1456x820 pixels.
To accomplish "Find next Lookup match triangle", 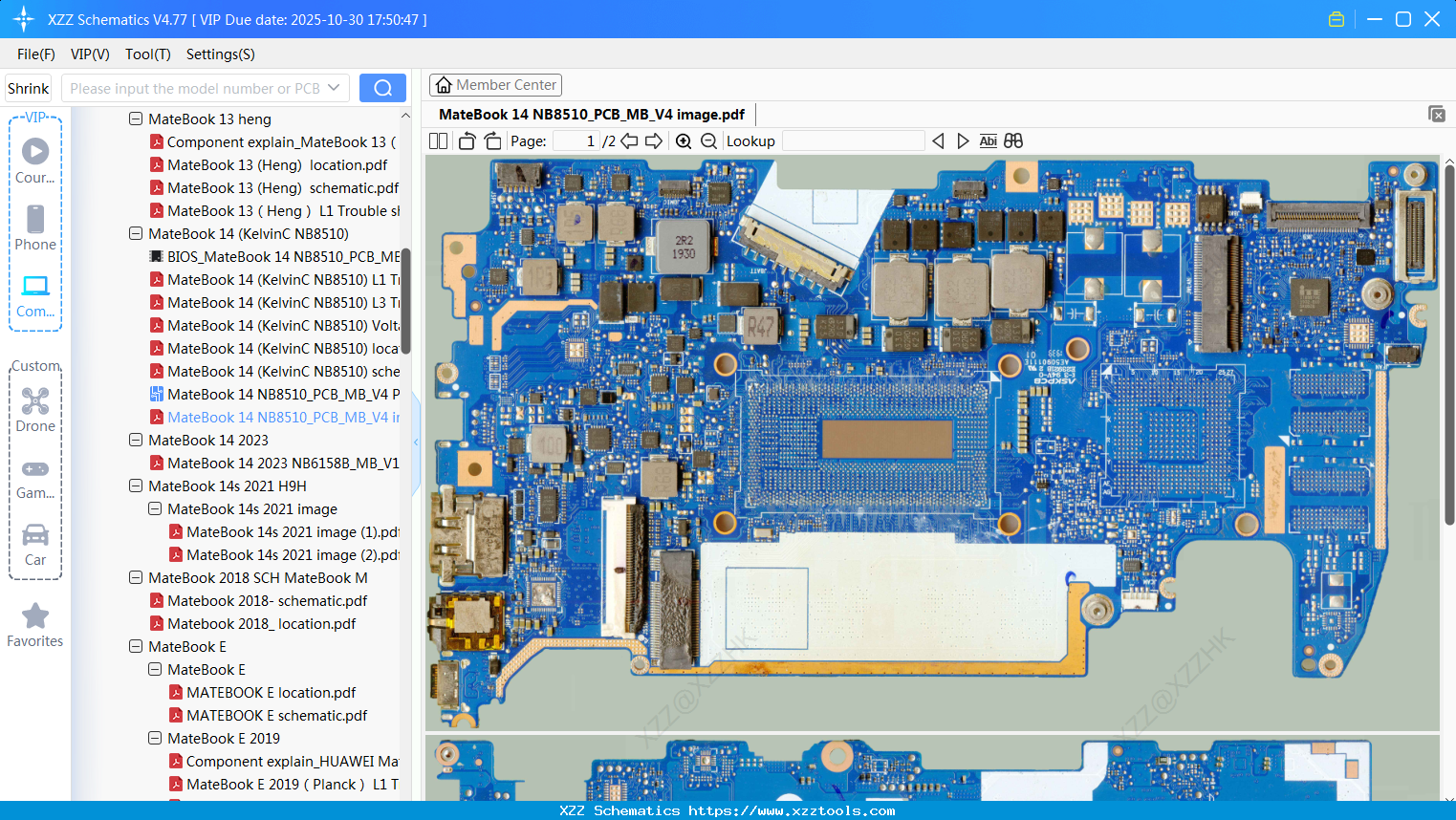I will tap(963, 141).
